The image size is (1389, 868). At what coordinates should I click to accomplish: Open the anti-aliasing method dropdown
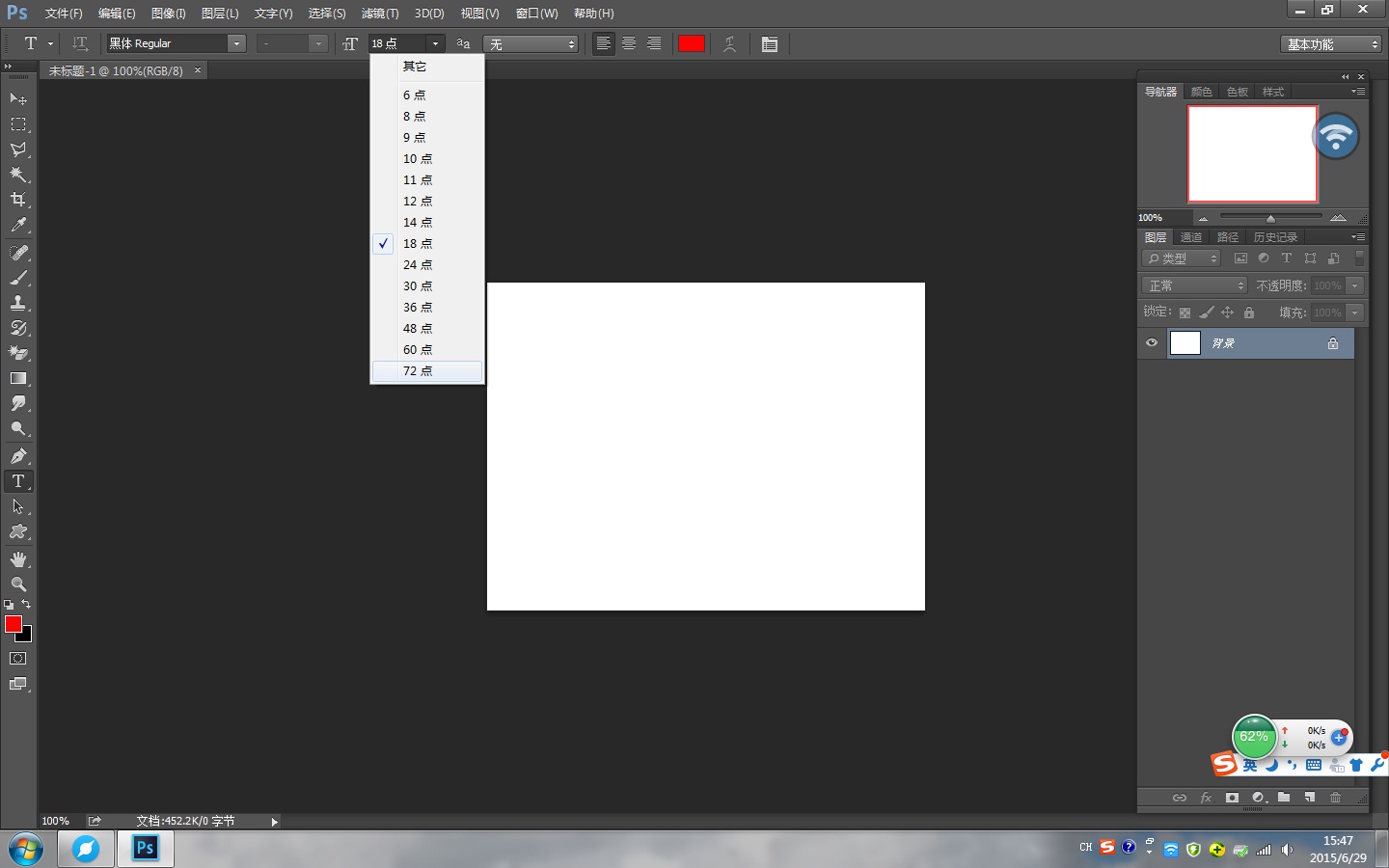531,43
